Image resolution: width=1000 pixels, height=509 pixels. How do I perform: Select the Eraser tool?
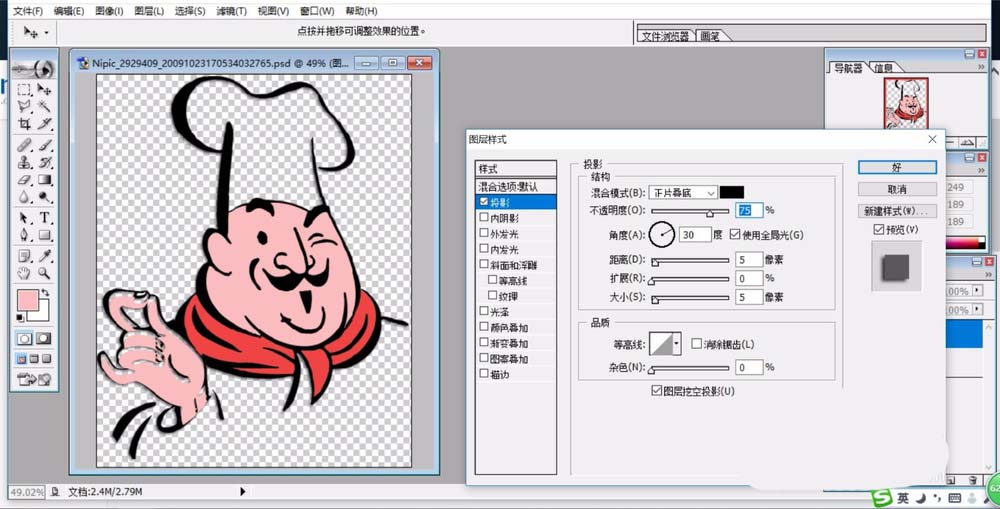(24, 180)
